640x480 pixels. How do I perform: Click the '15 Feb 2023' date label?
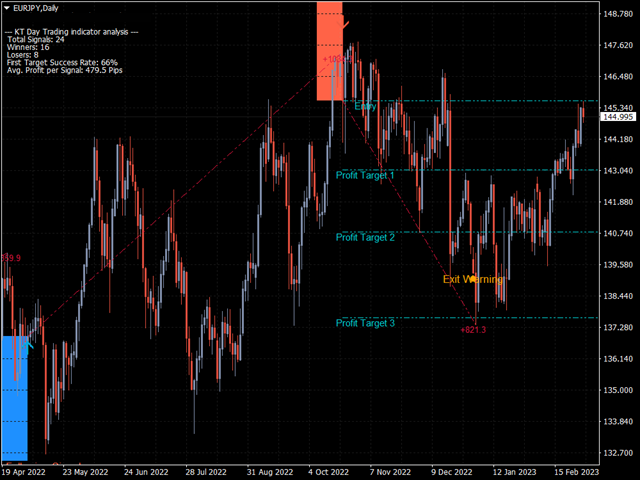click(576, 472)
